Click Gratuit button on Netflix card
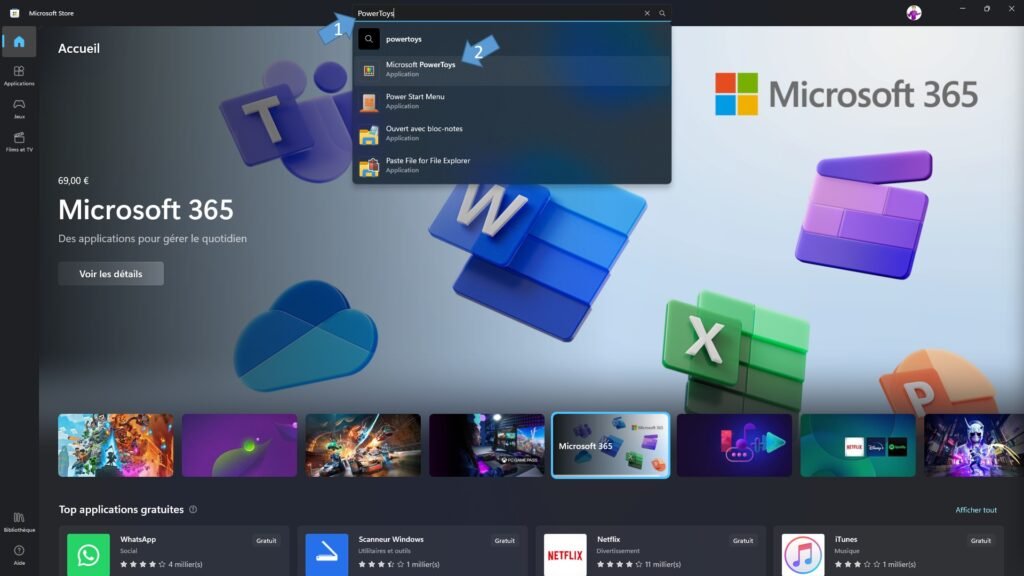The image size is (1024, 576). (x=743, y=541)
